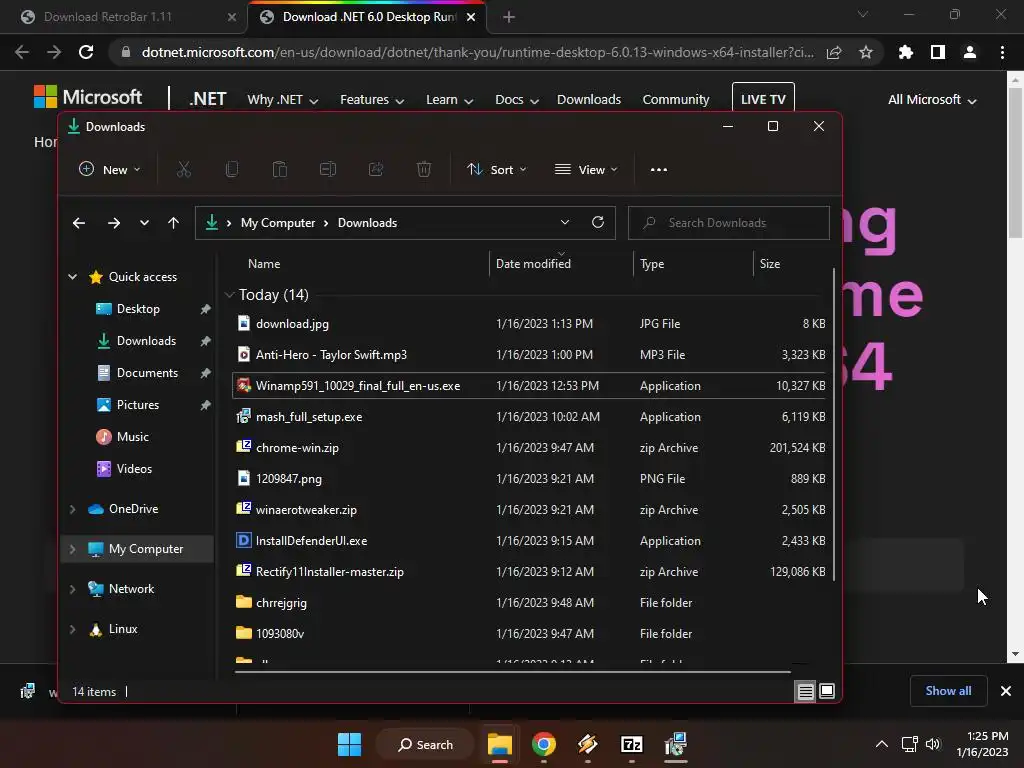Expand the address bar history dropdown

point(565,223)
